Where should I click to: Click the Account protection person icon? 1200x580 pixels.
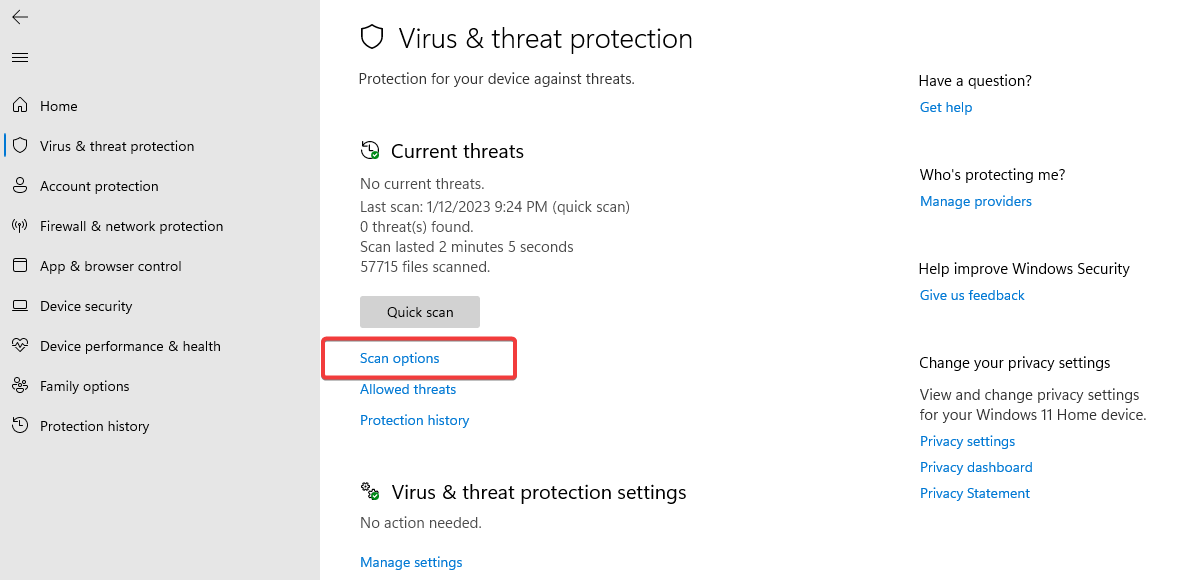(20, 186)
